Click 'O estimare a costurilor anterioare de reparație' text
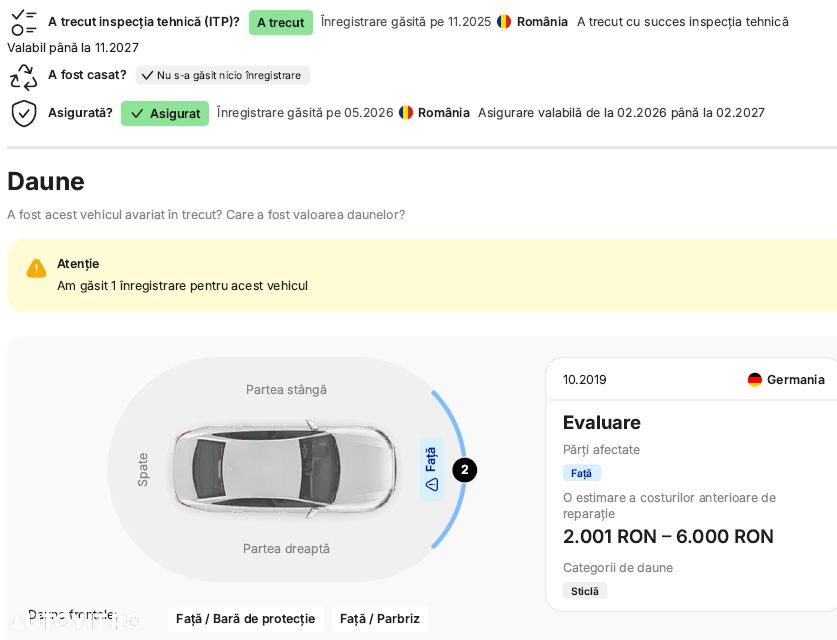The image size is (837, 640). pos(669,505)
